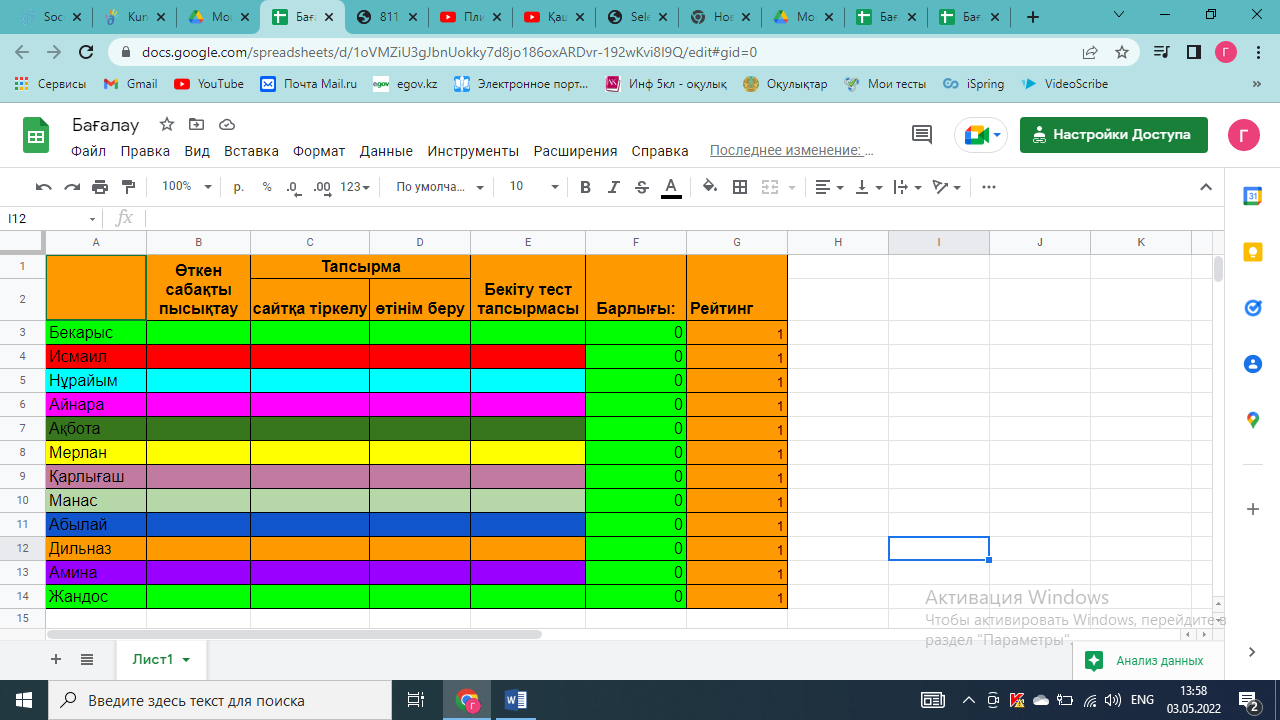Screen dimensions: 1280x720
Task: Open the Gmail bookmark
Action: [x=131, y=84]
